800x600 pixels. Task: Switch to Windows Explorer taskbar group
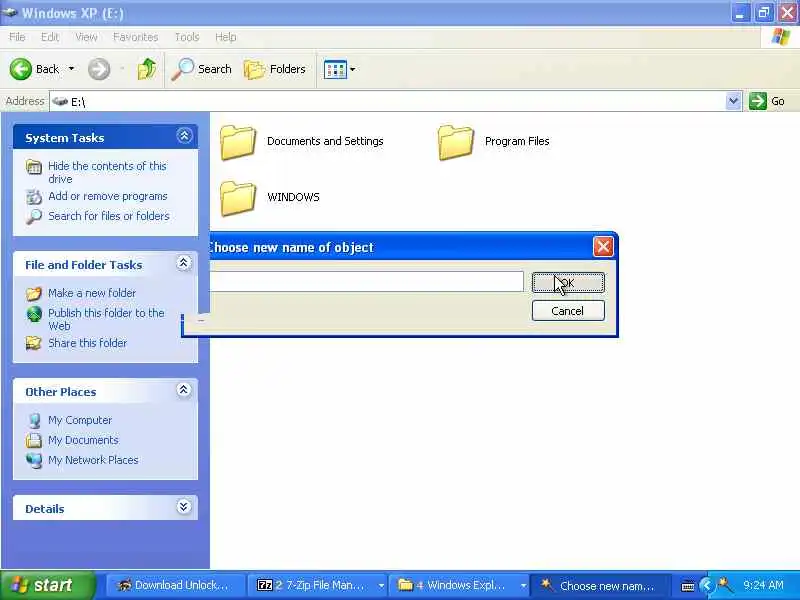458,585
